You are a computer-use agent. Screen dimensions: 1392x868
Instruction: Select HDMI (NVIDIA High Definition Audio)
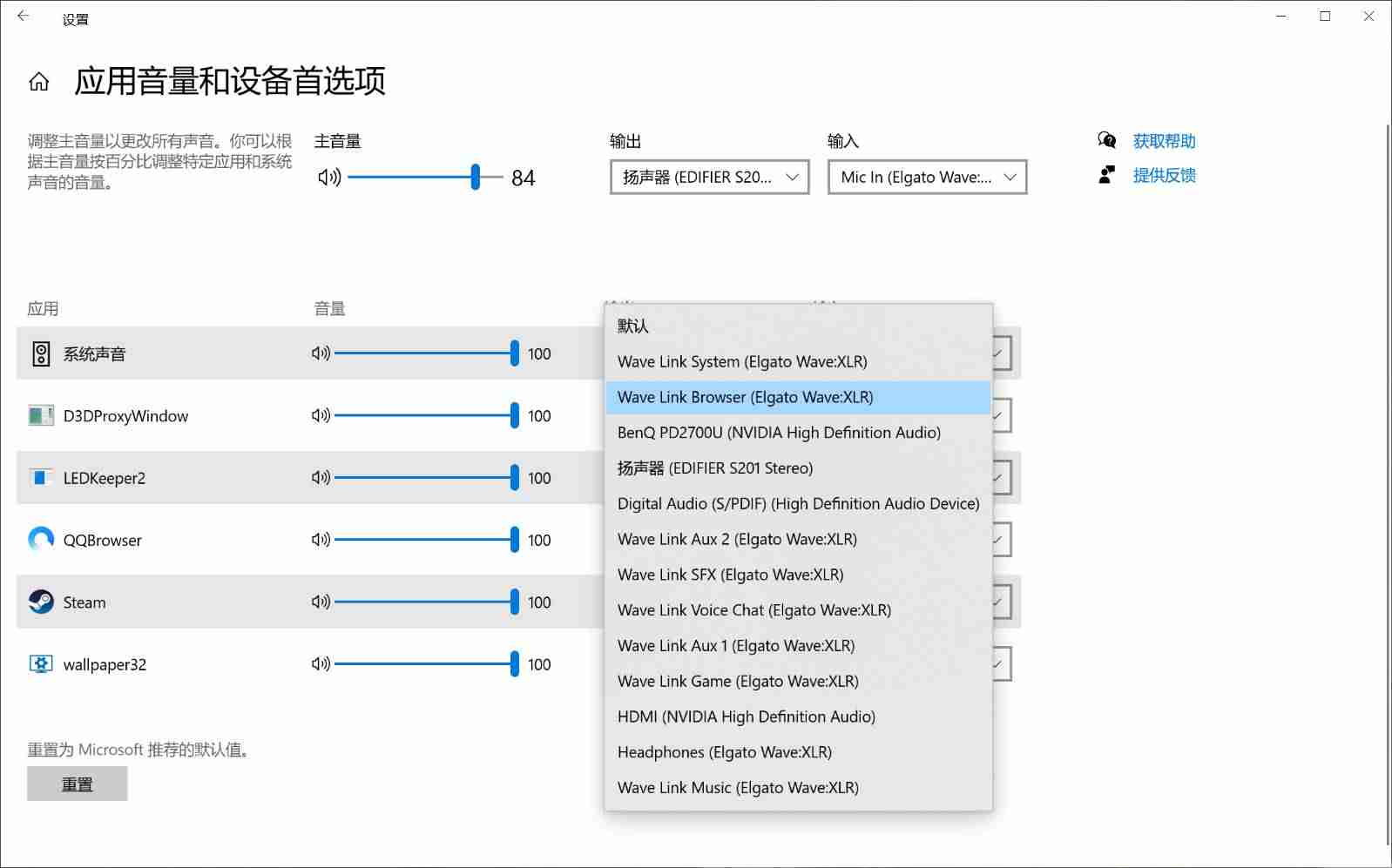pyautogui.click(x=799, y=717)
